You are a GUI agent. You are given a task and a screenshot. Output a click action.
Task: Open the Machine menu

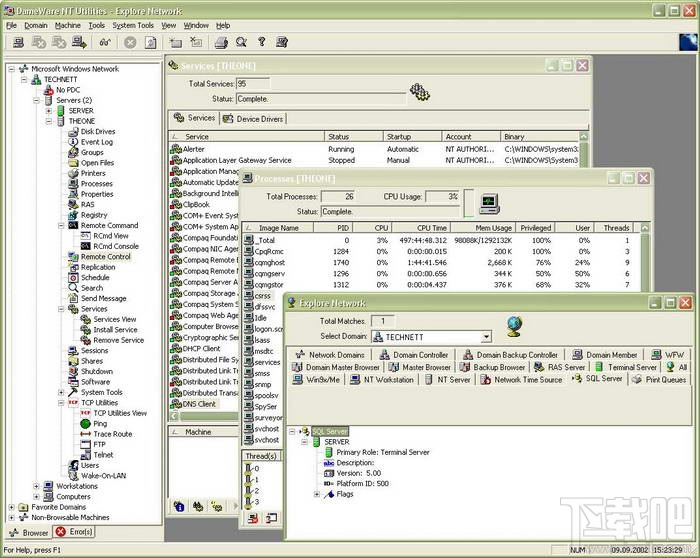click(x=68, y=25)
